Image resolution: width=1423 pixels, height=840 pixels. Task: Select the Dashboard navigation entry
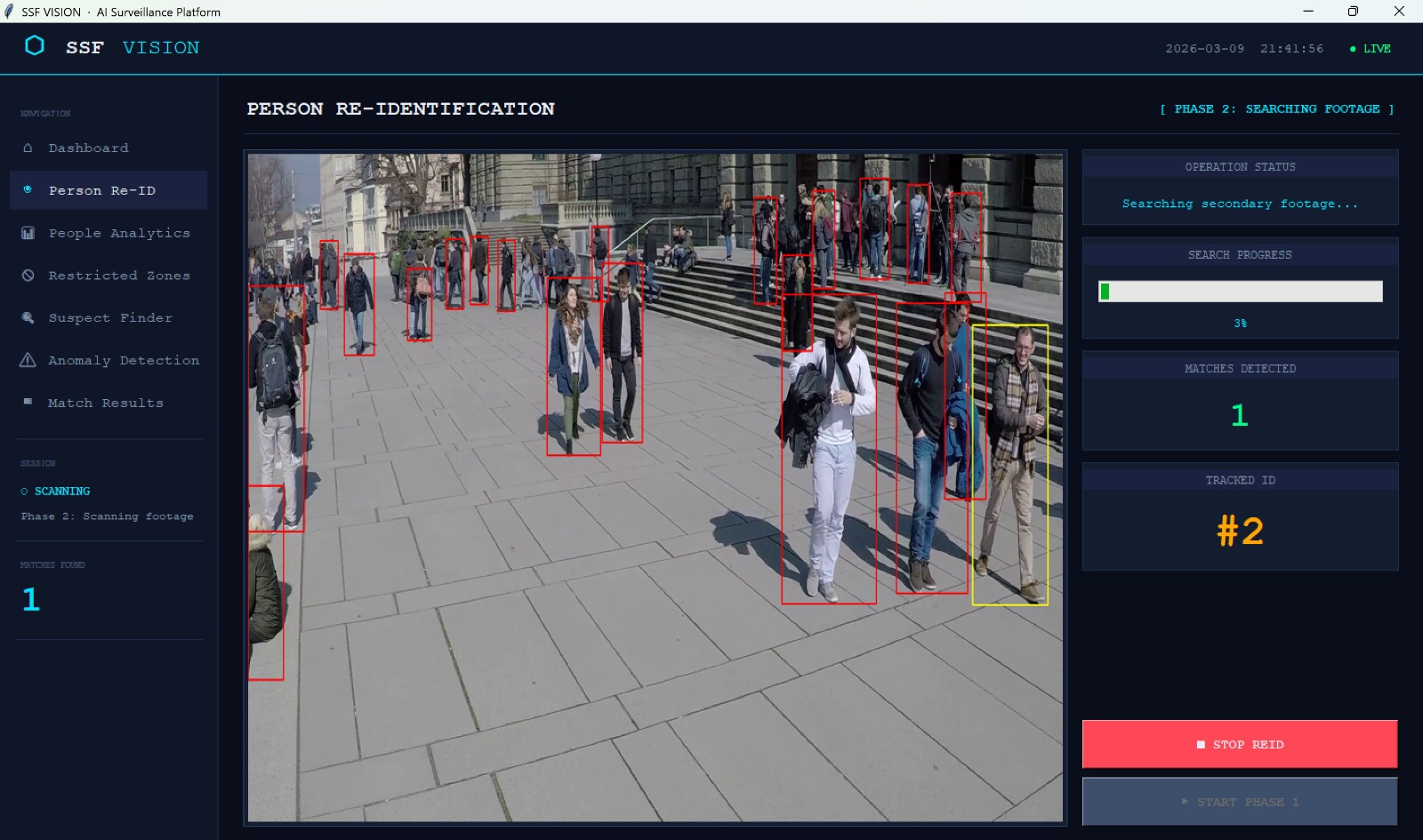[x=89, y=148]
